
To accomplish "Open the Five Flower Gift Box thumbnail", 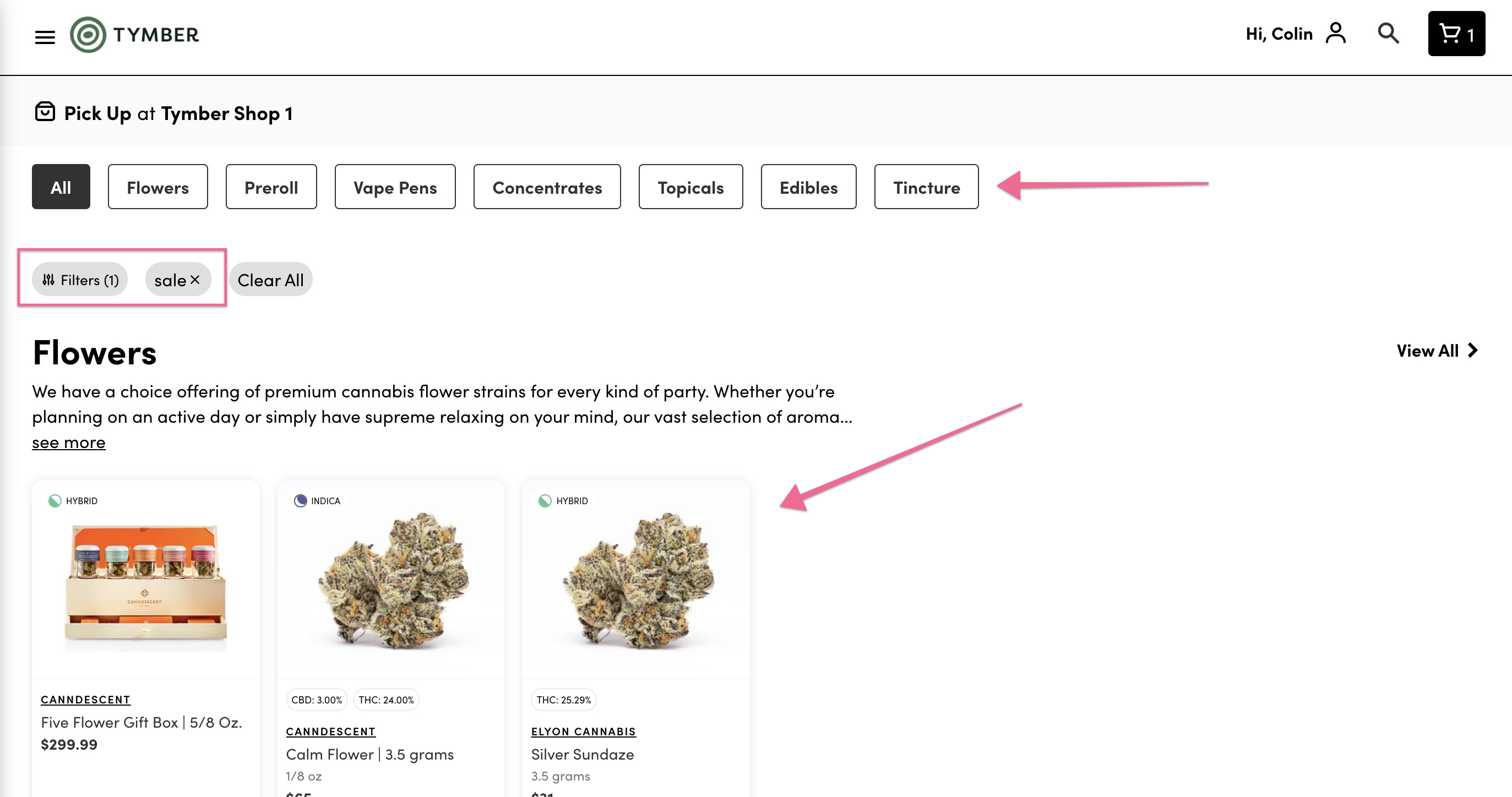I will [x=145, y=587].
